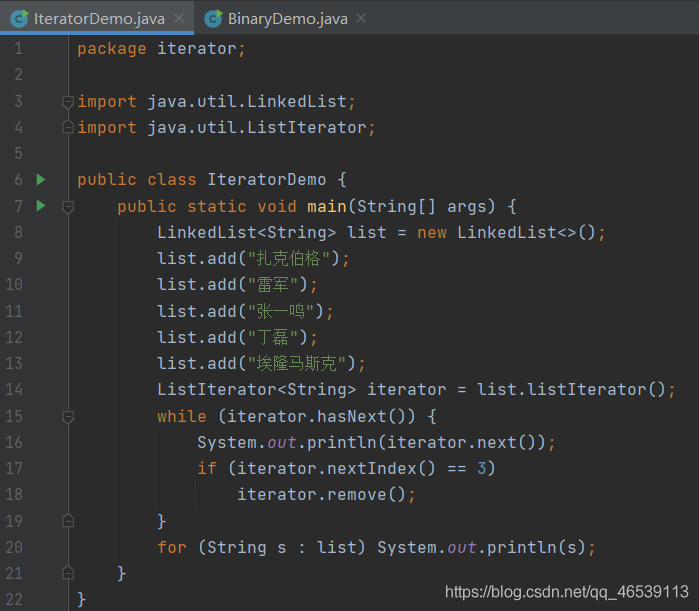Click 'iterator.hasNext()' in the while condition
699x611 pixels.
click(x=316, y=416)
